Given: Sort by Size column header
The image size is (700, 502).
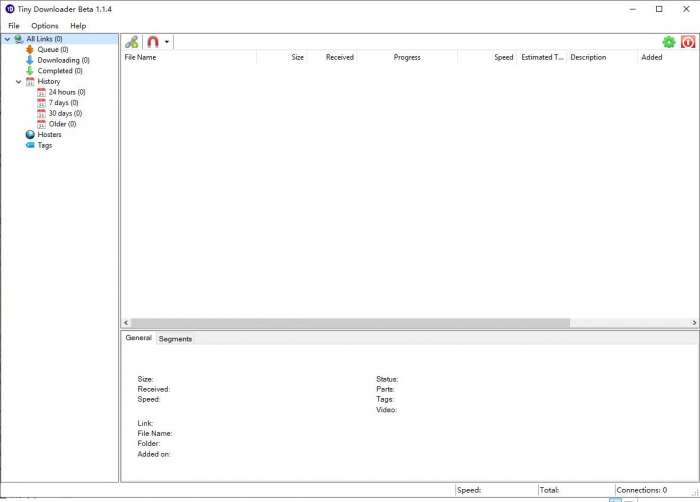Looking at the screenshot, I should click(282, 57).
